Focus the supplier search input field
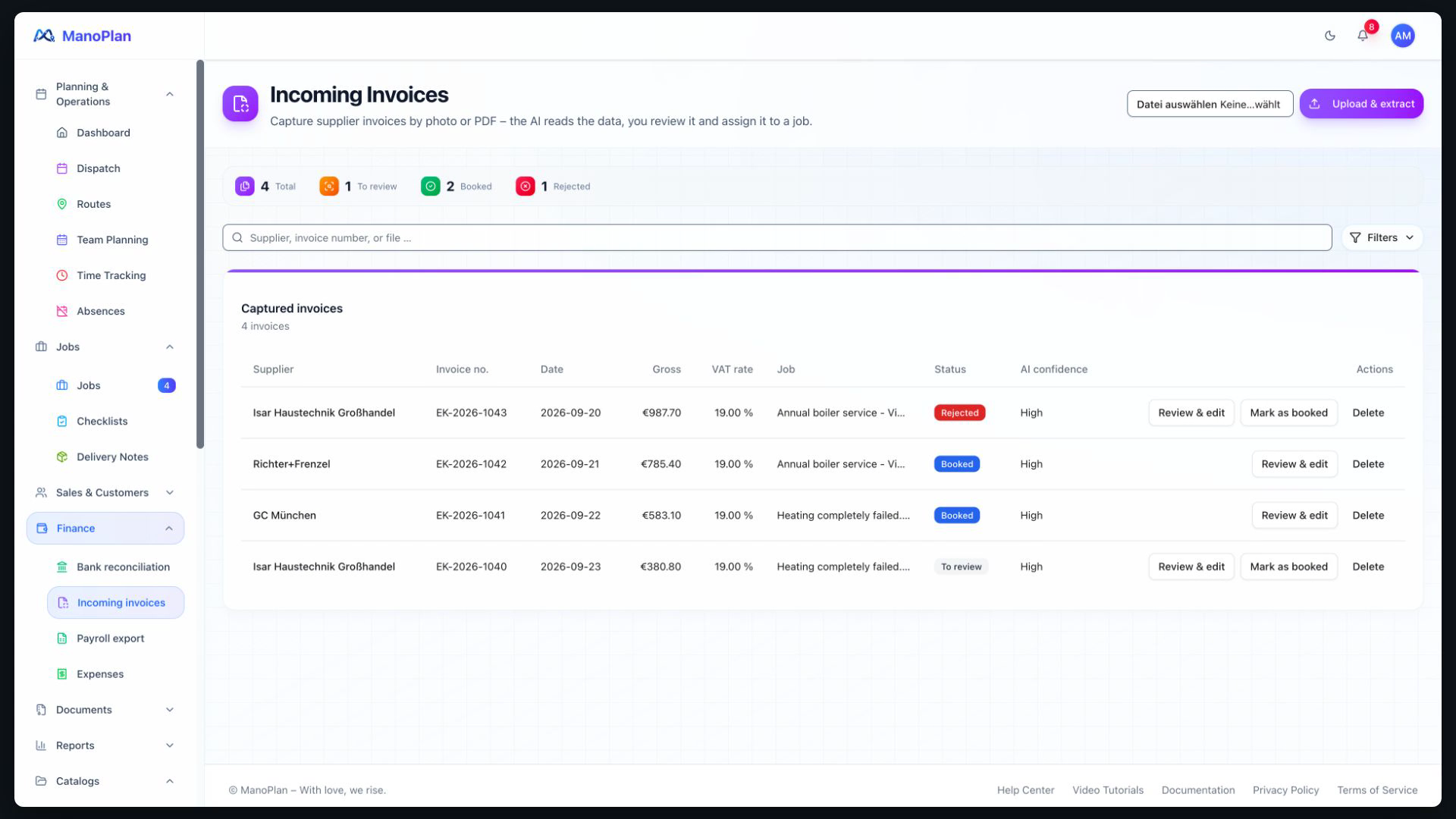The height and width of the screenshot is (819, 1456). [777, 237]
